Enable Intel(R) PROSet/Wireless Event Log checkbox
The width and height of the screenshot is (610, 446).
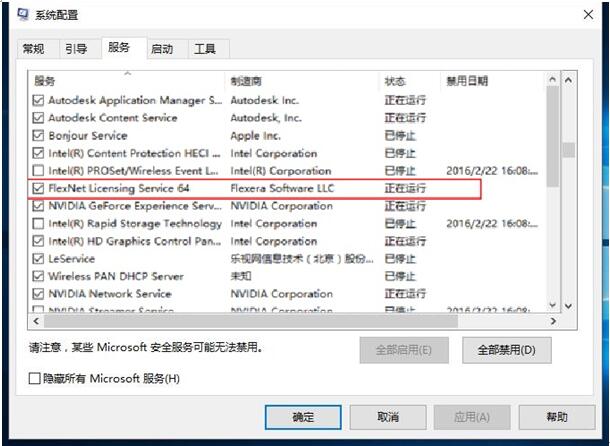coord(38,170)
